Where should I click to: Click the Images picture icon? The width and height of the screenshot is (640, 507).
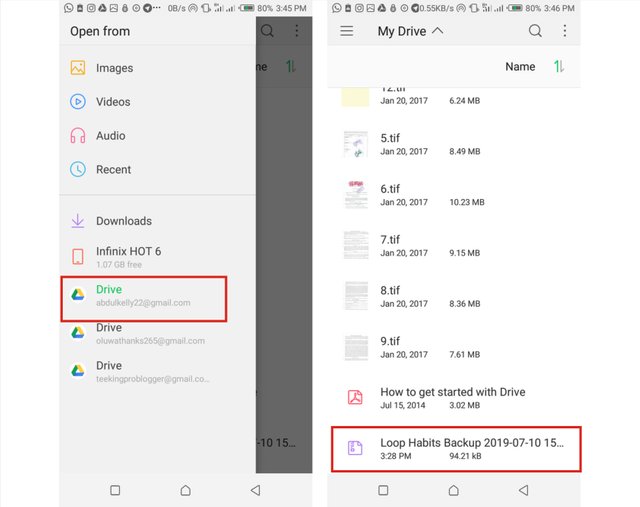[x=78, y=68]
